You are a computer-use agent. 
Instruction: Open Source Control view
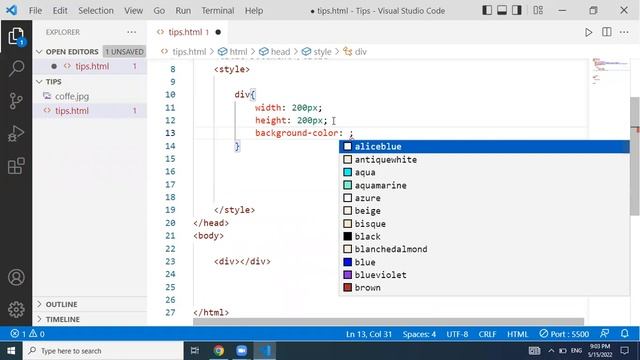(16, 101)
